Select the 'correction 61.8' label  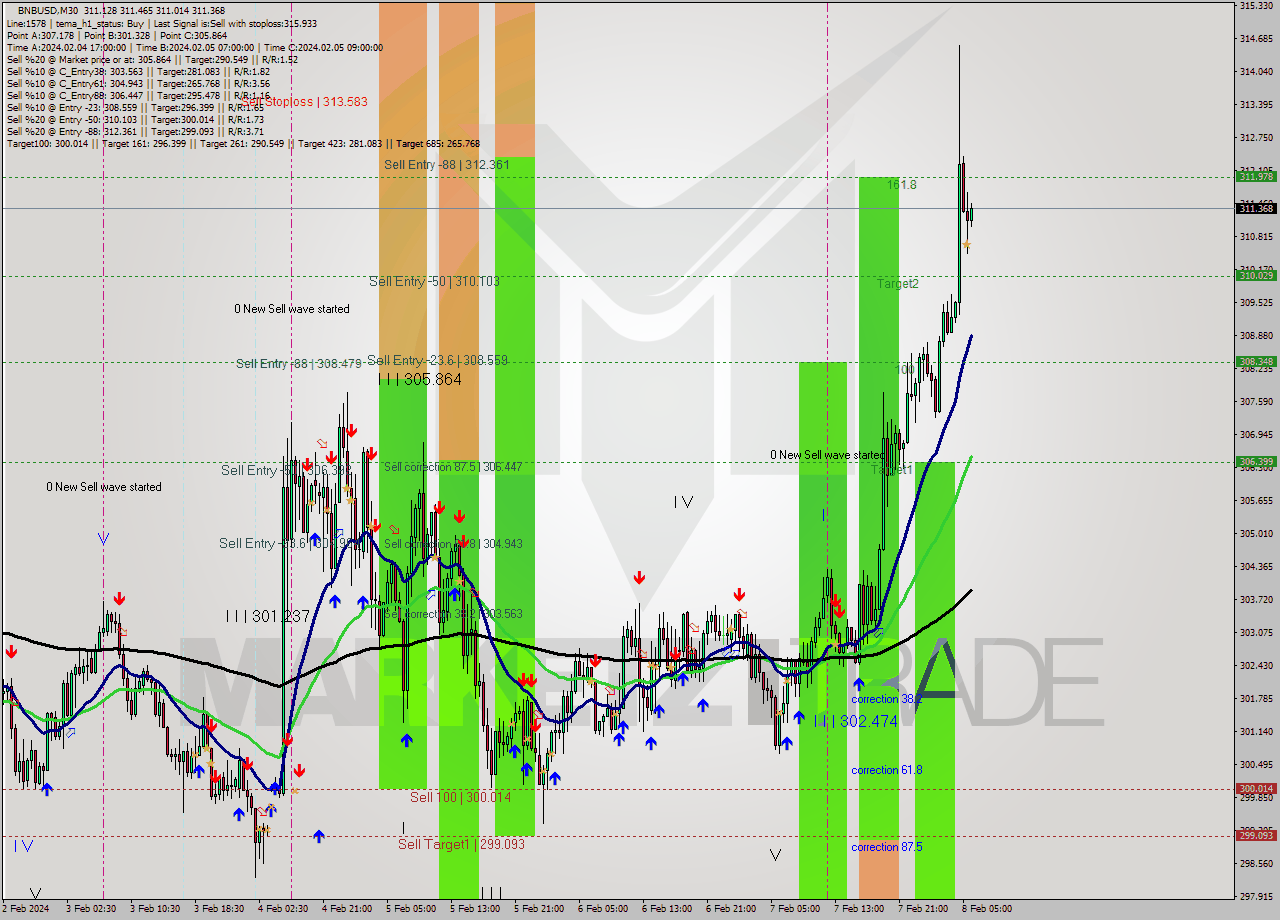tap(886, 770)
